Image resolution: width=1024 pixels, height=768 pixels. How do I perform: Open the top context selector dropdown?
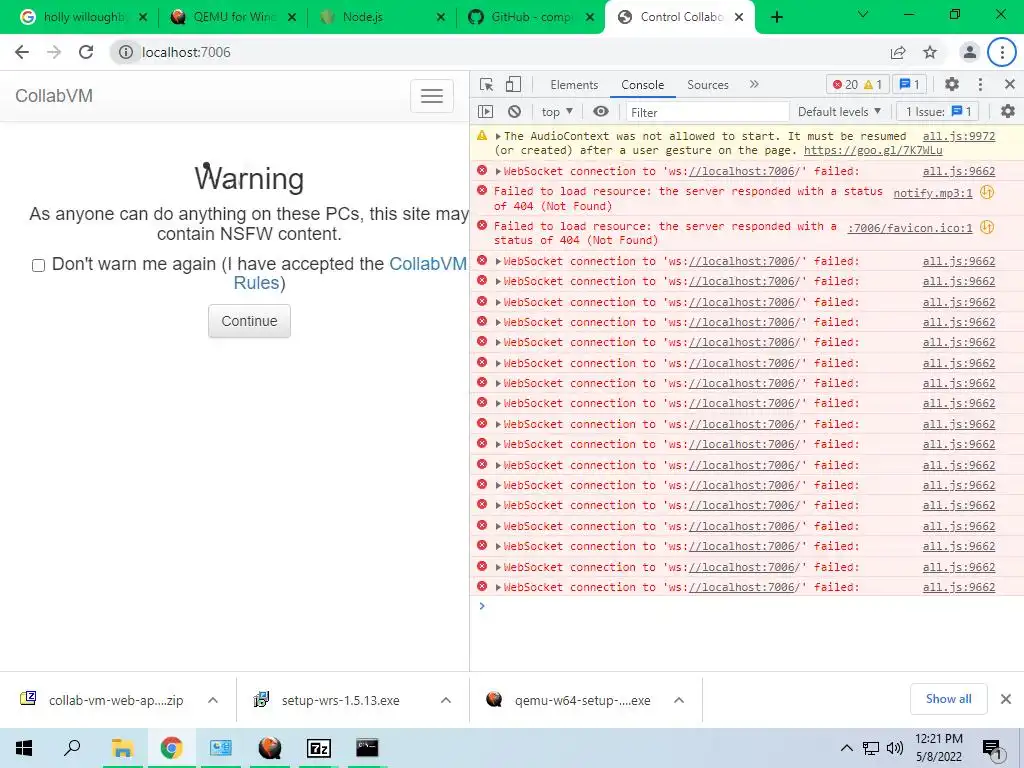coord(556,112)
